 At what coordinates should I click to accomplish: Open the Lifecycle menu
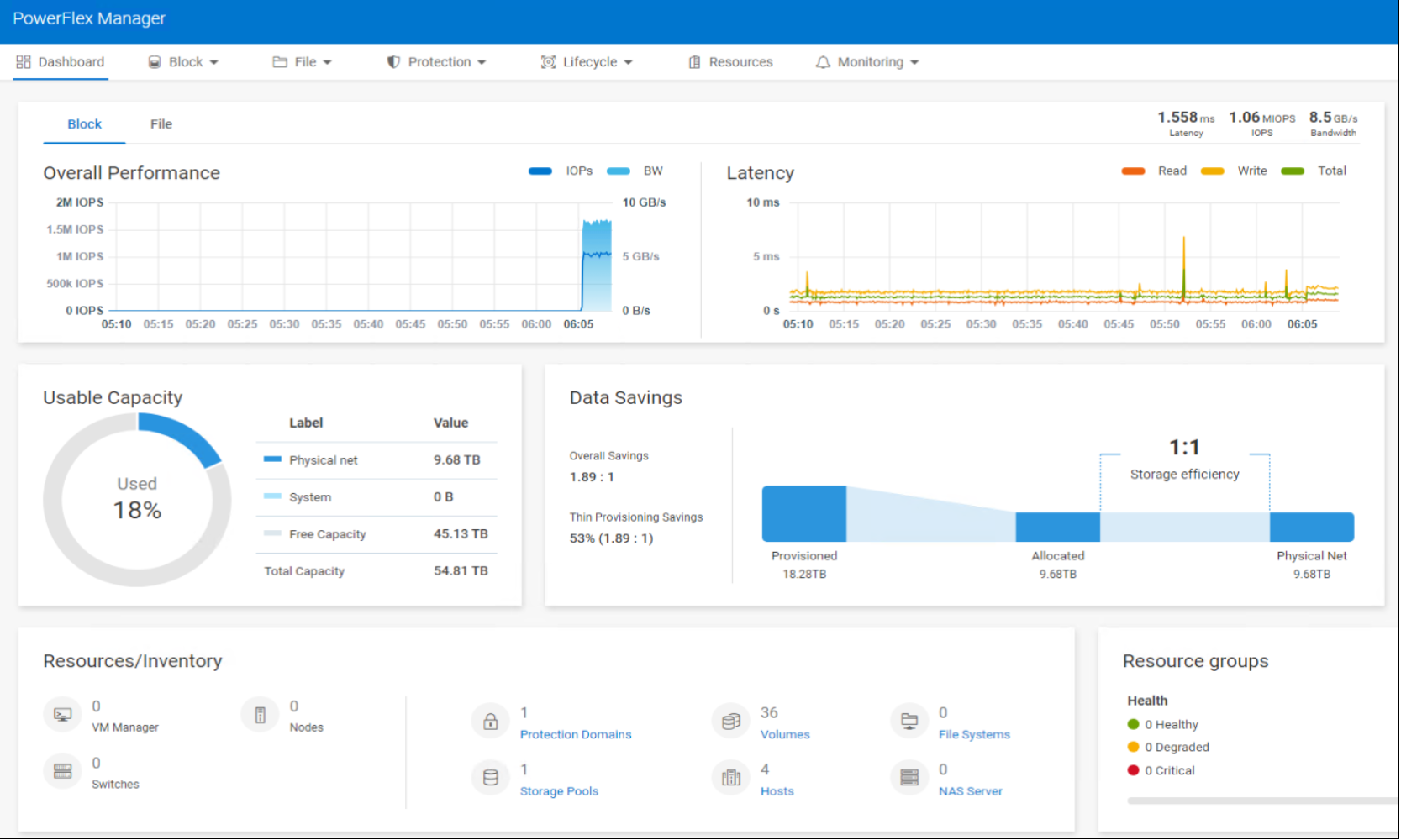(x=587, y=62)
